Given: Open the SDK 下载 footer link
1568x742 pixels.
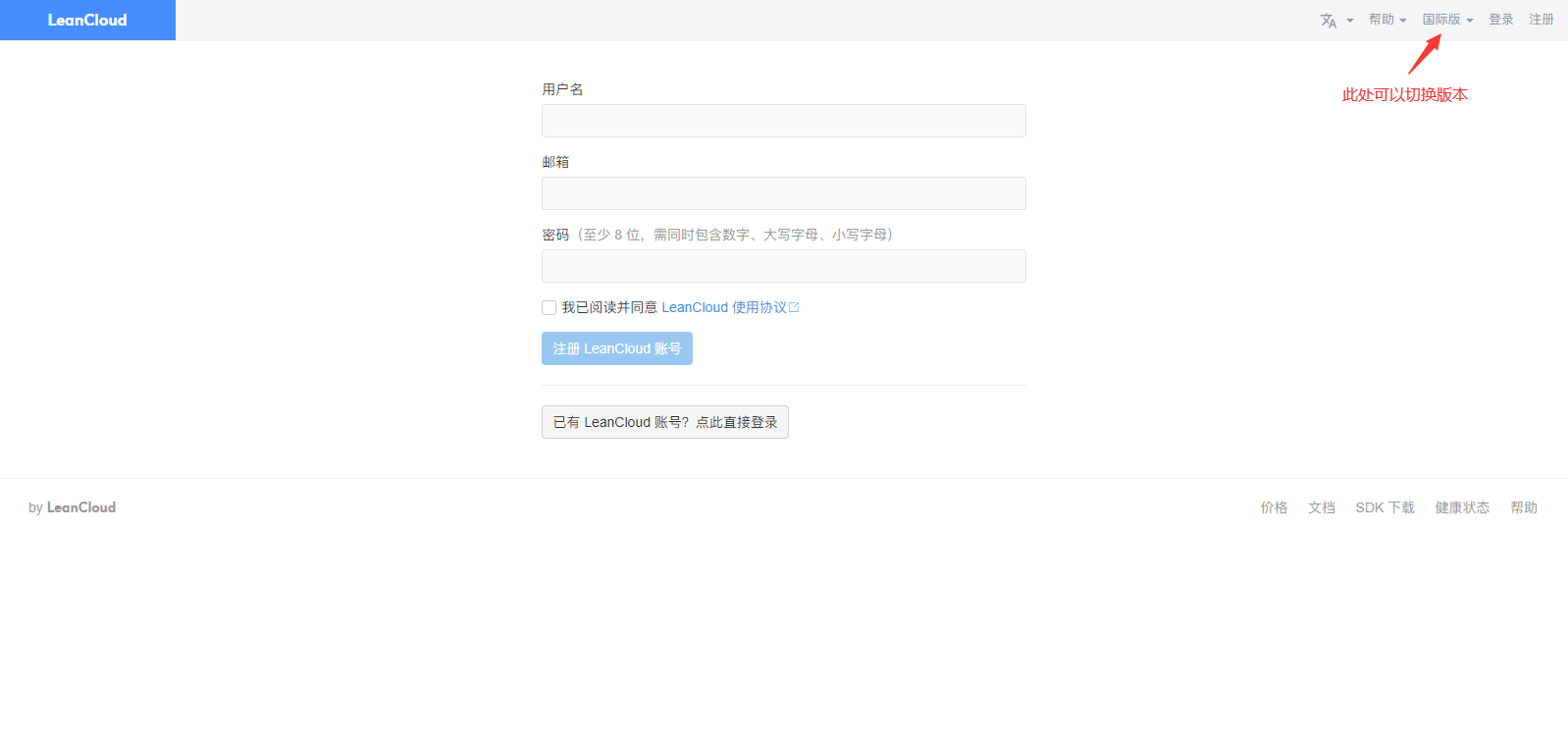Looking at the screenshot, I should [x=1385, y=507].
